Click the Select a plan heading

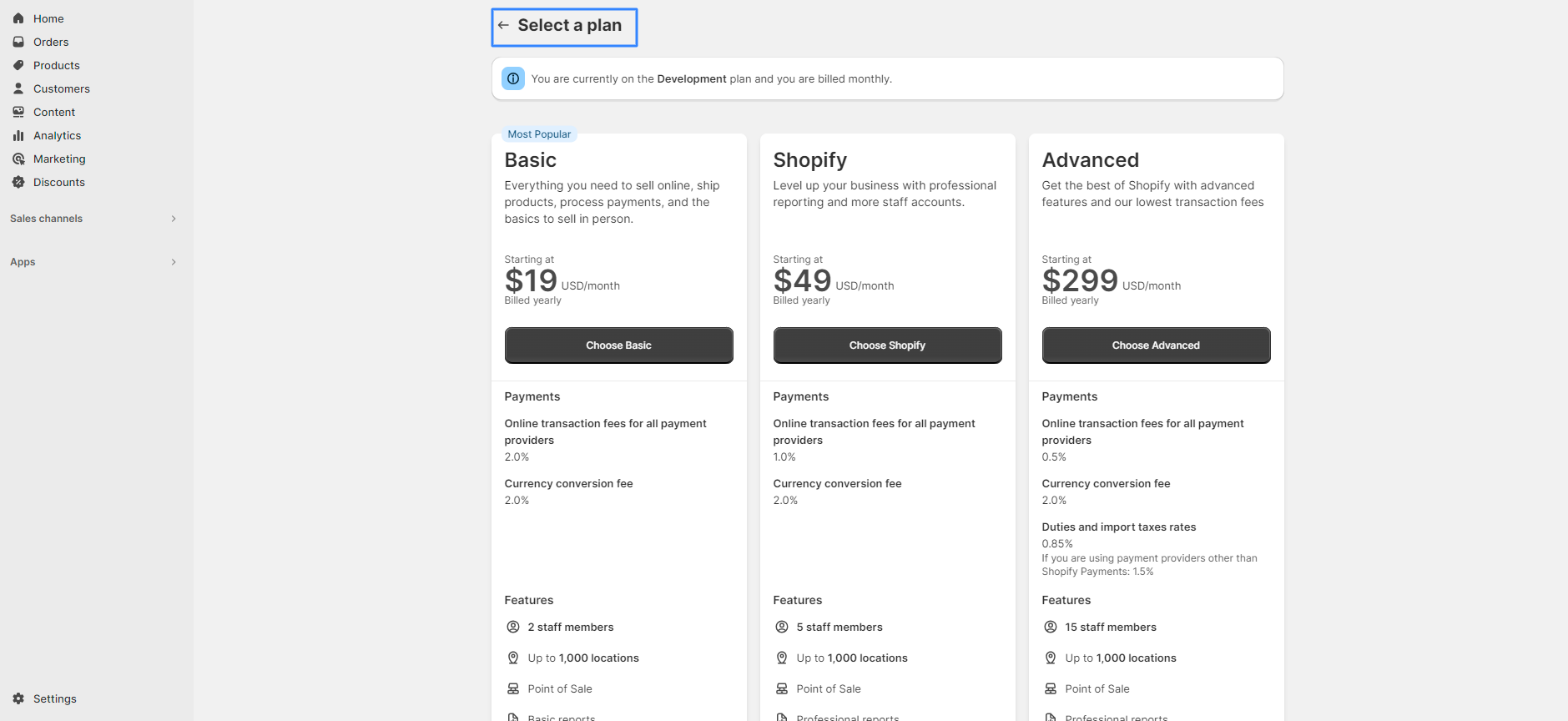pyautogui.click(x=570, y=26)
